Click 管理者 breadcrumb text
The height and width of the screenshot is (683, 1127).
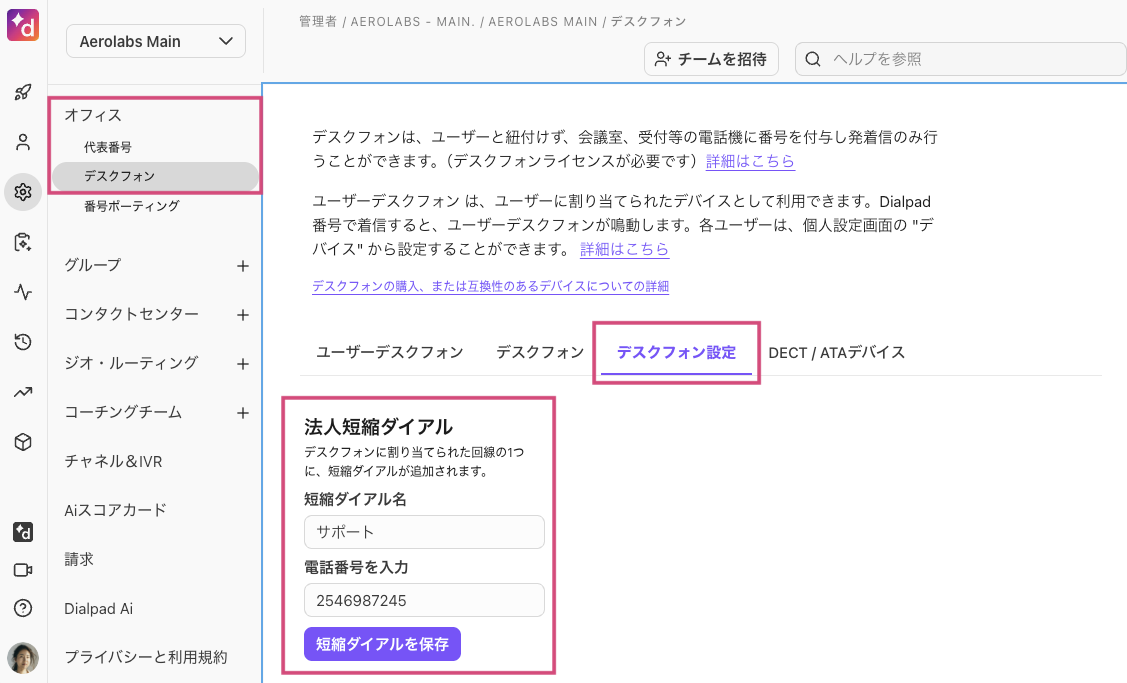click(x=318, y=22)
